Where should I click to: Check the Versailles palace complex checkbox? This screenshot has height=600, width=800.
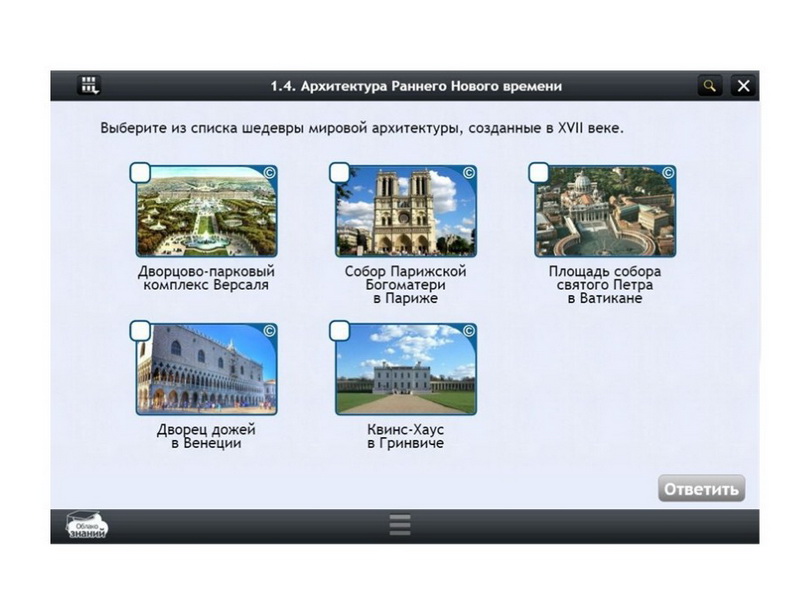coord(141,174)
